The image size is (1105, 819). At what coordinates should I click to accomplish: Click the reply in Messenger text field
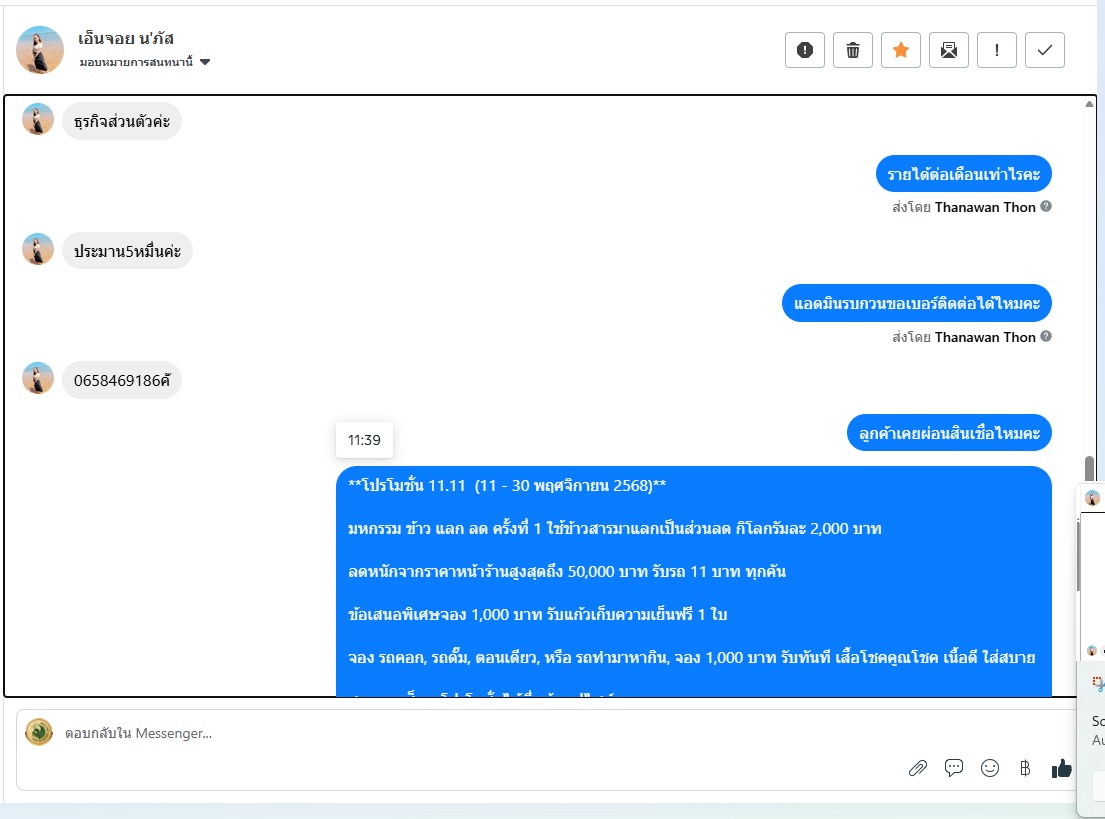(x=479, y=733)
